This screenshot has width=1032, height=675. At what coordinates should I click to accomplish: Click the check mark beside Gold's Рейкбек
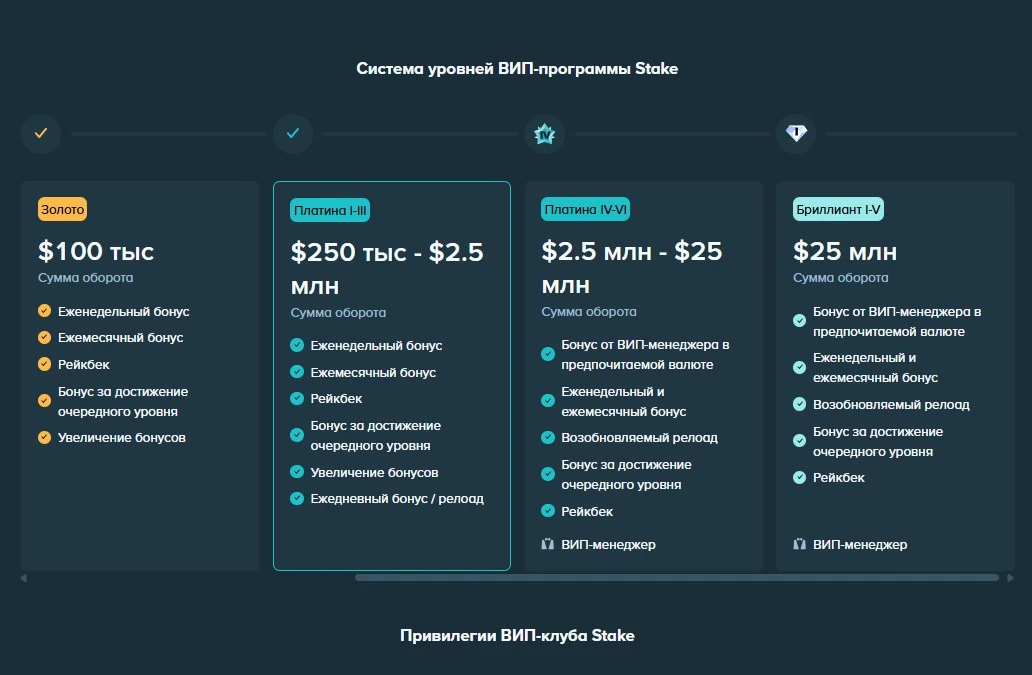click(44, 364)
